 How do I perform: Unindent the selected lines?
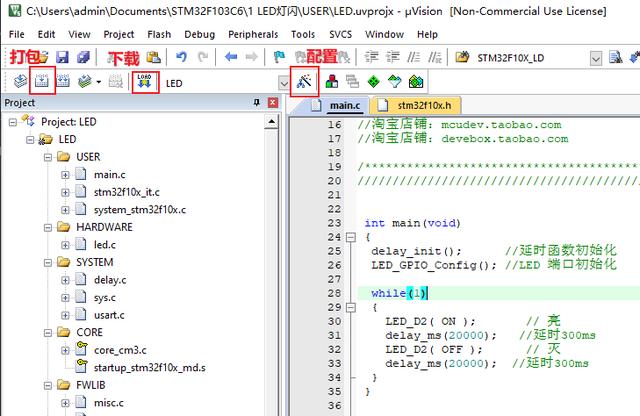pos(393,57)
